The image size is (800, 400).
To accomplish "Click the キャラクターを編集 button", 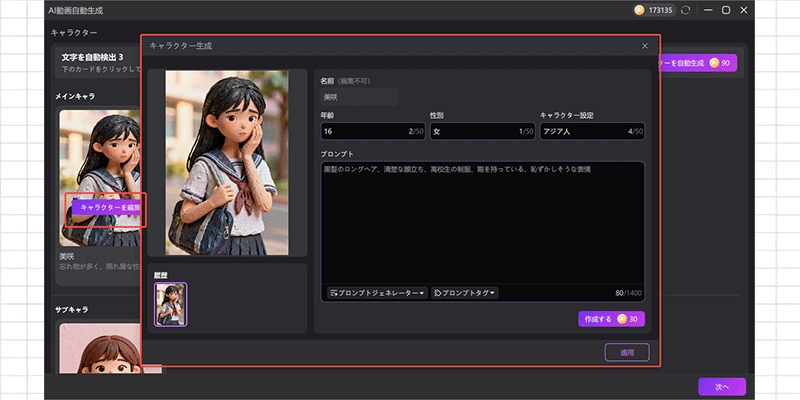I will (x=106, y=207).
